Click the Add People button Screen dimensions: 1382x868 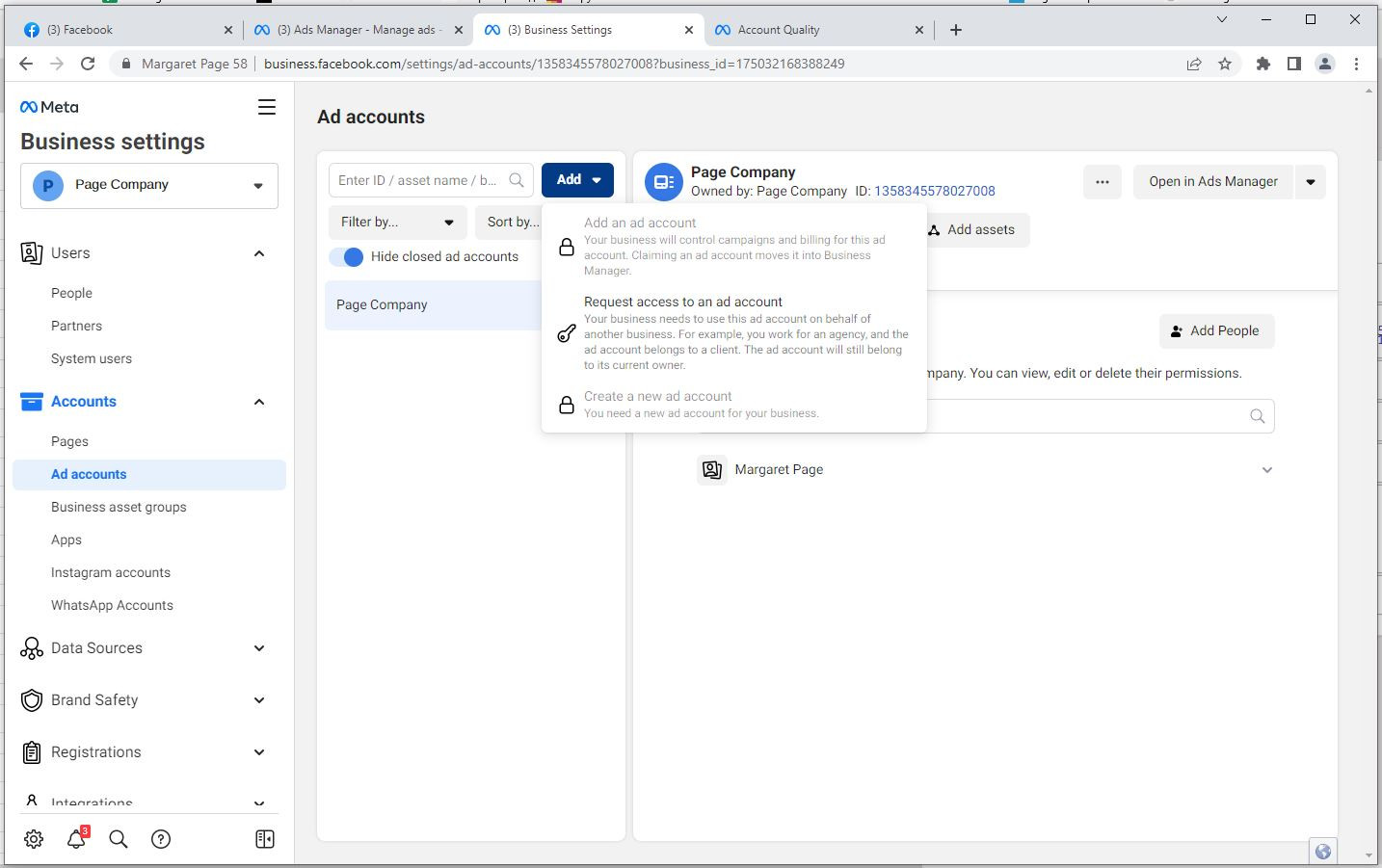click(x=1216, y=331)
